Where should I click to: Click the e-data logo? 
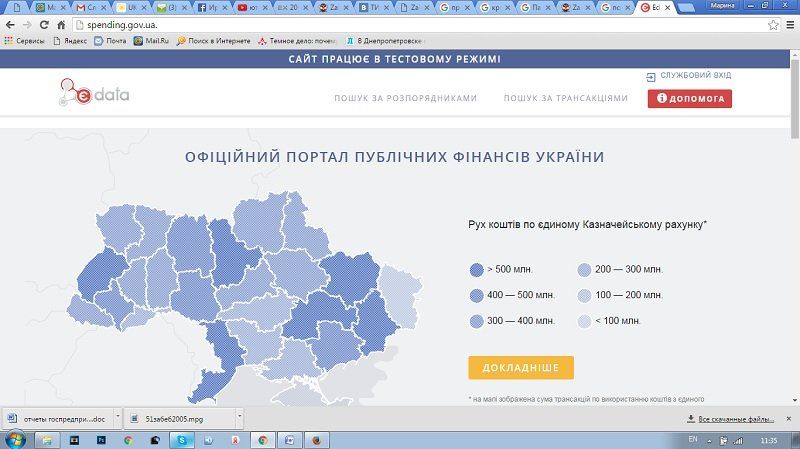(x=93, y=96)
